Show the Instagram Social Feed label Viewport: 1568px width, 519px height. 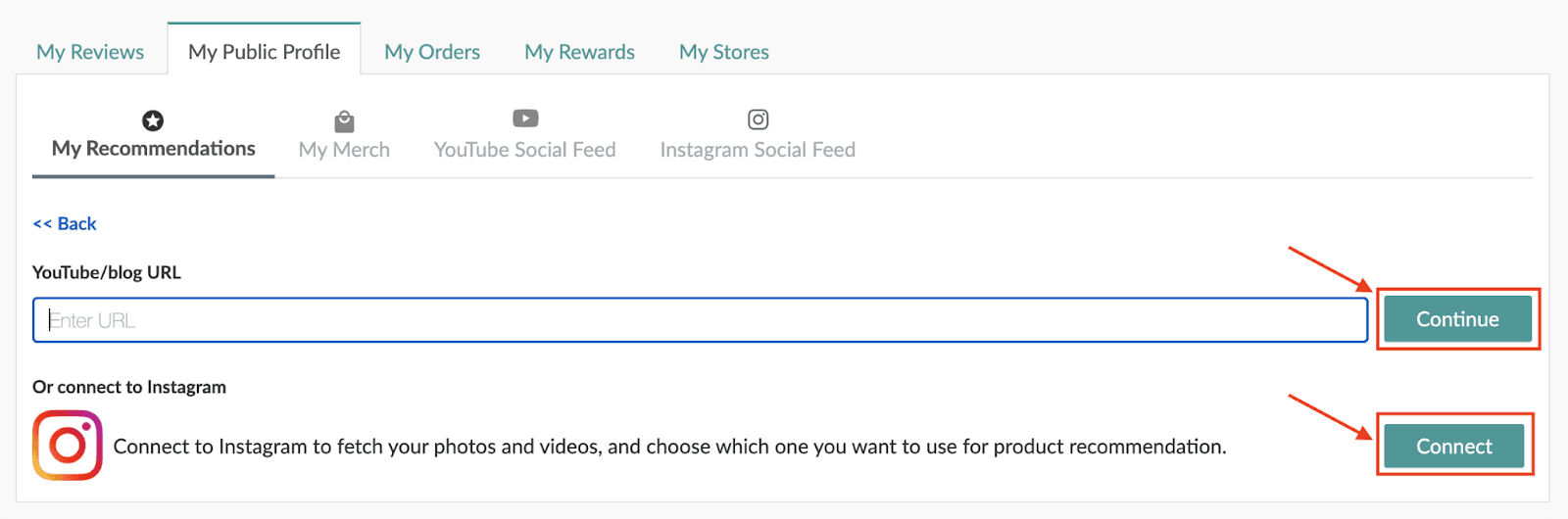(x=758, y=150)
